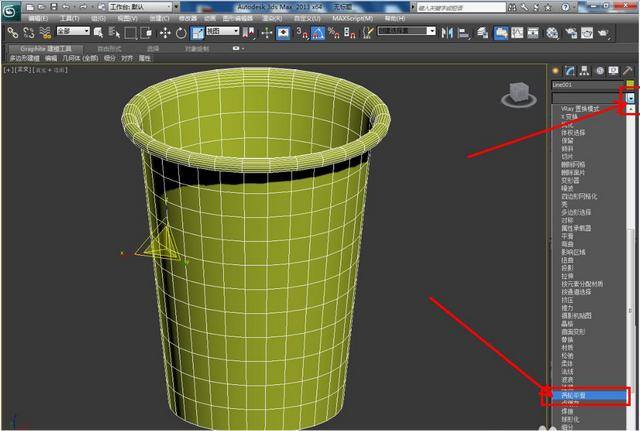Expand the 多边形建模 ribbon panel
640x431 pixels.
pos(24,58)
